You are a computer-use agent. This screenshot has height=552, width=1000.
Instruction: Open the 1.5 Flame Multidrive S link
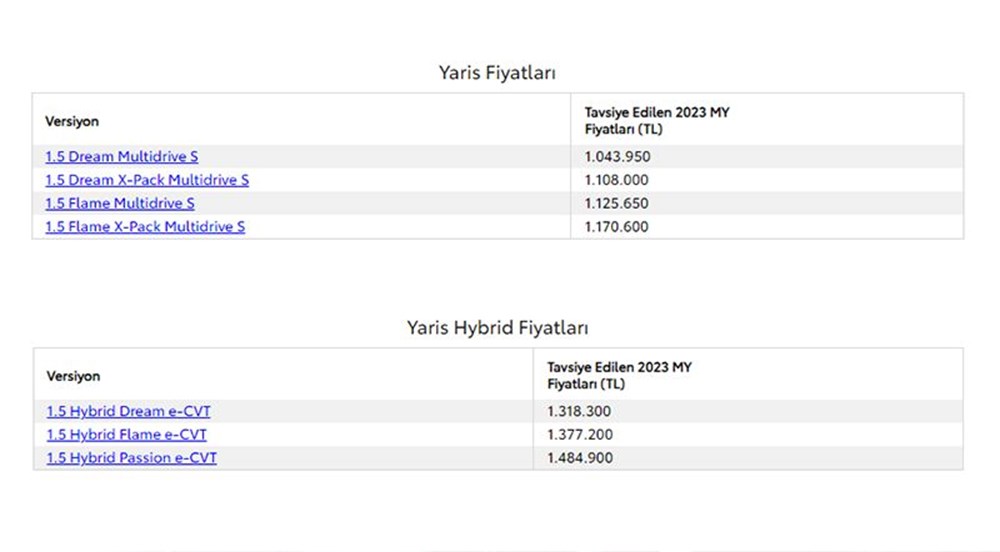pyautogui.click(x=120, y=203)
